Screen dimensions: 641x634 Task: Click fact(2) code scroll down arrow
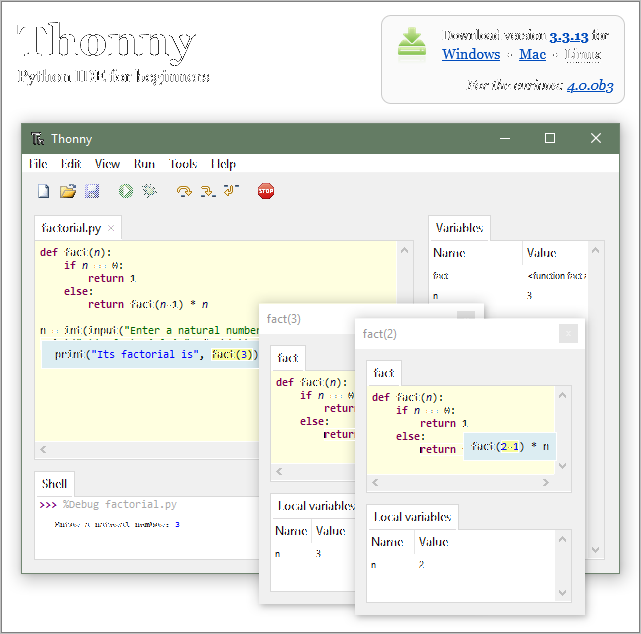click(563, 466)
